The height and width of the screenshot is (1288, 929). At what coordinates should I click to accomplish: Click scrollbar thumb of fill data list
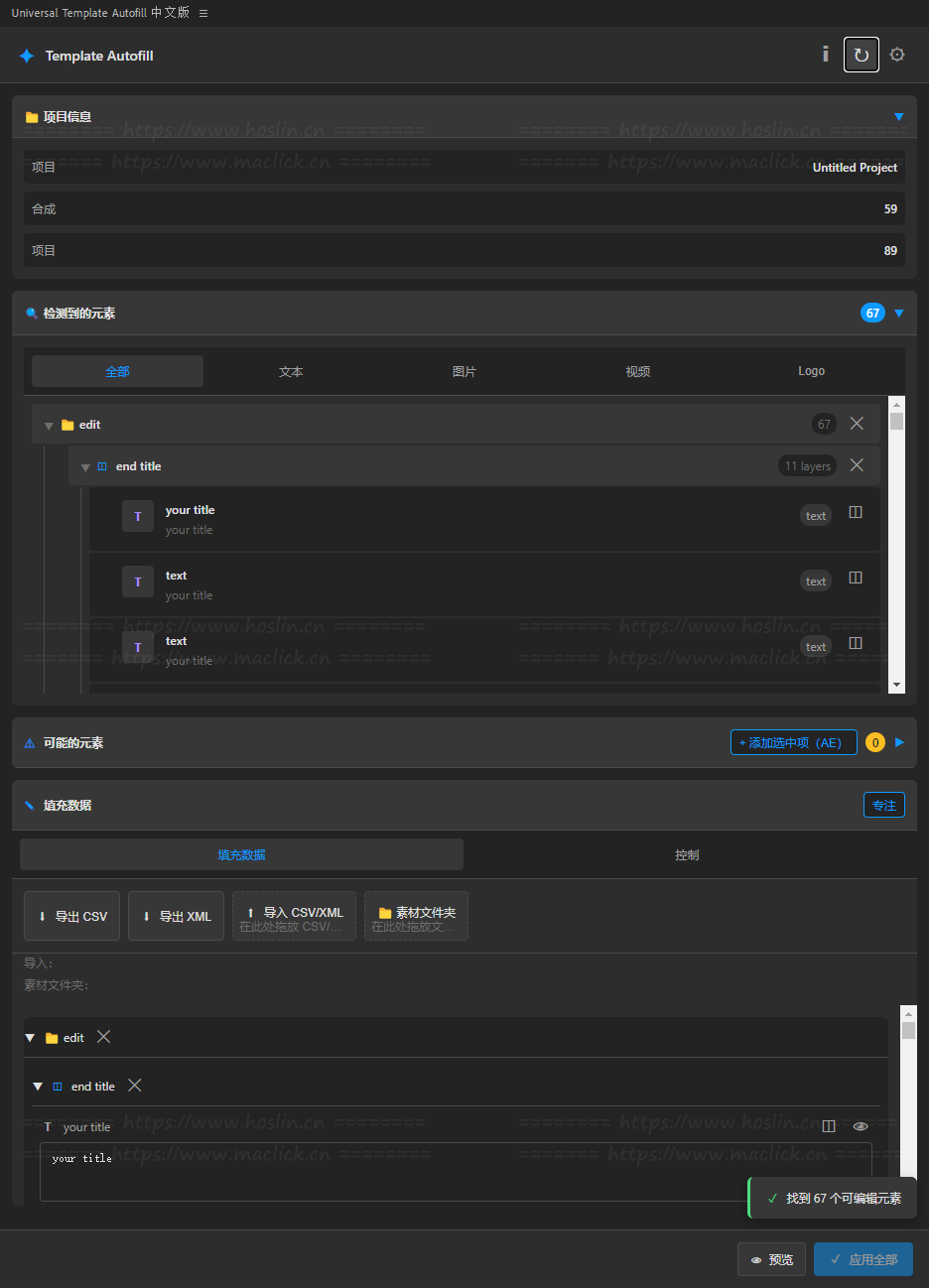[x=908, y=1031]
